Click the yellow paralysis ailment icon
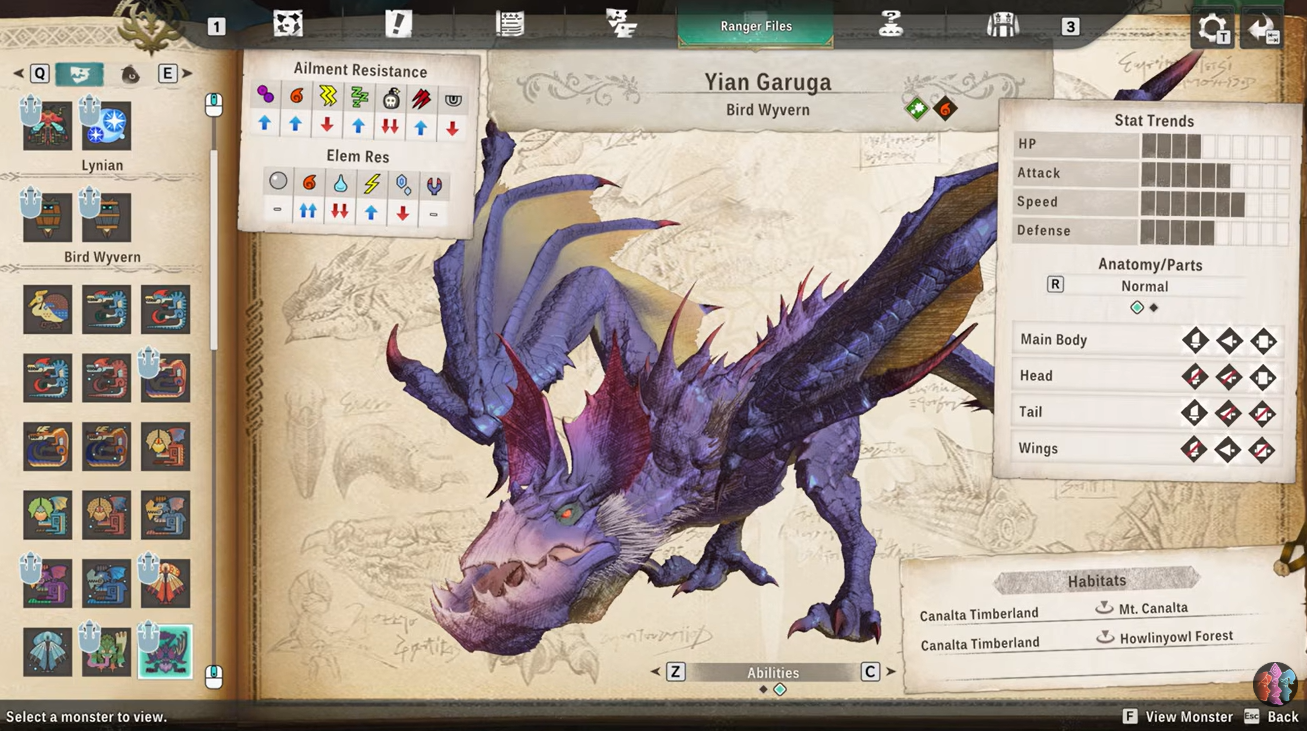Image resolution: width=1307 pixels, height=731 pixels. (x=327, y=96)
